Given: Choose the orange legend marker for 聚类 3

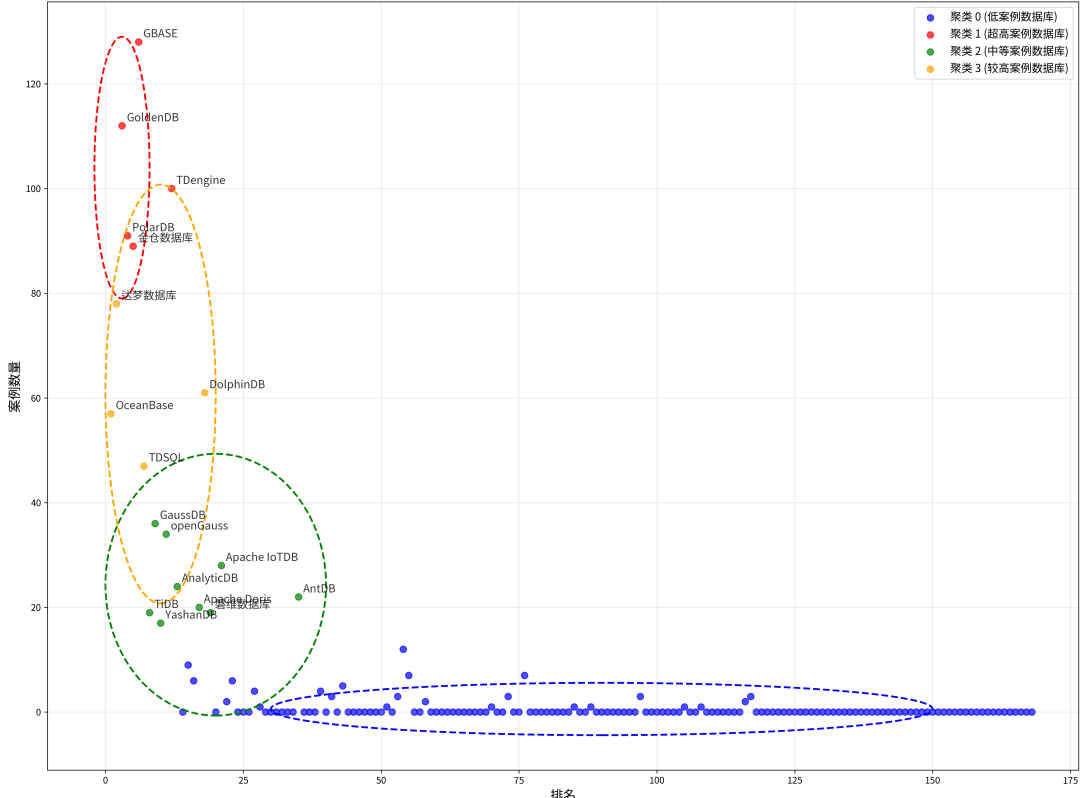Looking at the screenshot, I should pos(931,69).
